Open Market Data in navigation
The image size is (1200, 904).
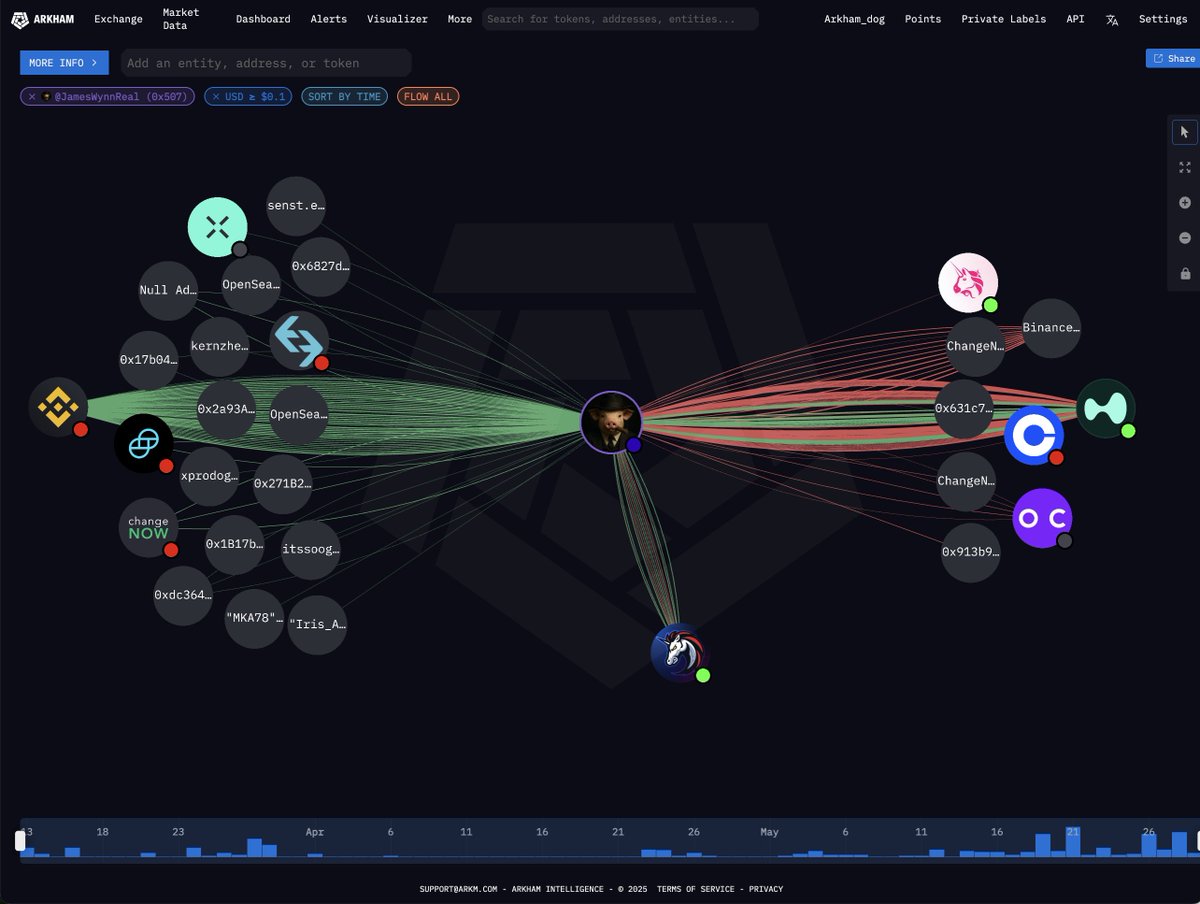click(x=181, y=19)
